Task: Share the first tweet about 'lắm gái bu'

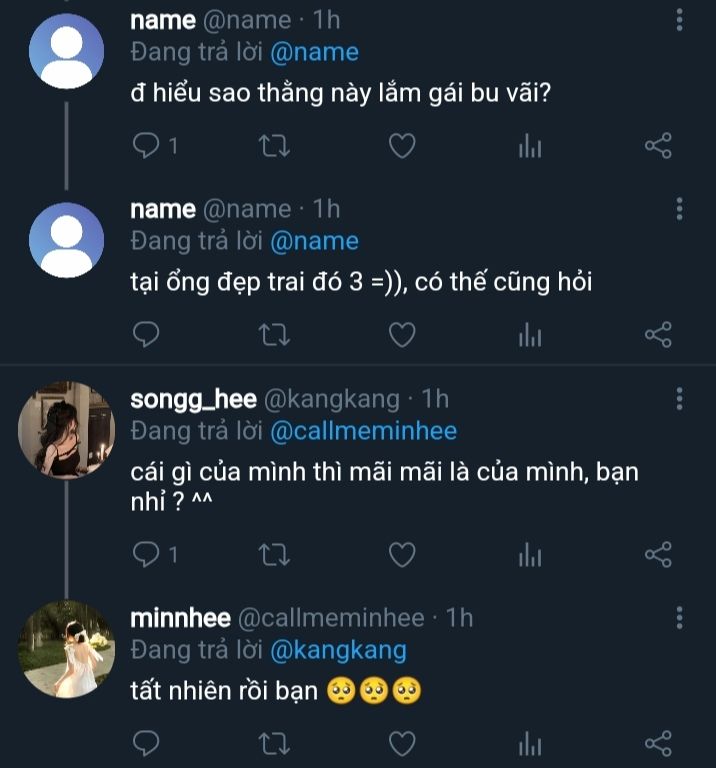Action: tap(658, 146)
